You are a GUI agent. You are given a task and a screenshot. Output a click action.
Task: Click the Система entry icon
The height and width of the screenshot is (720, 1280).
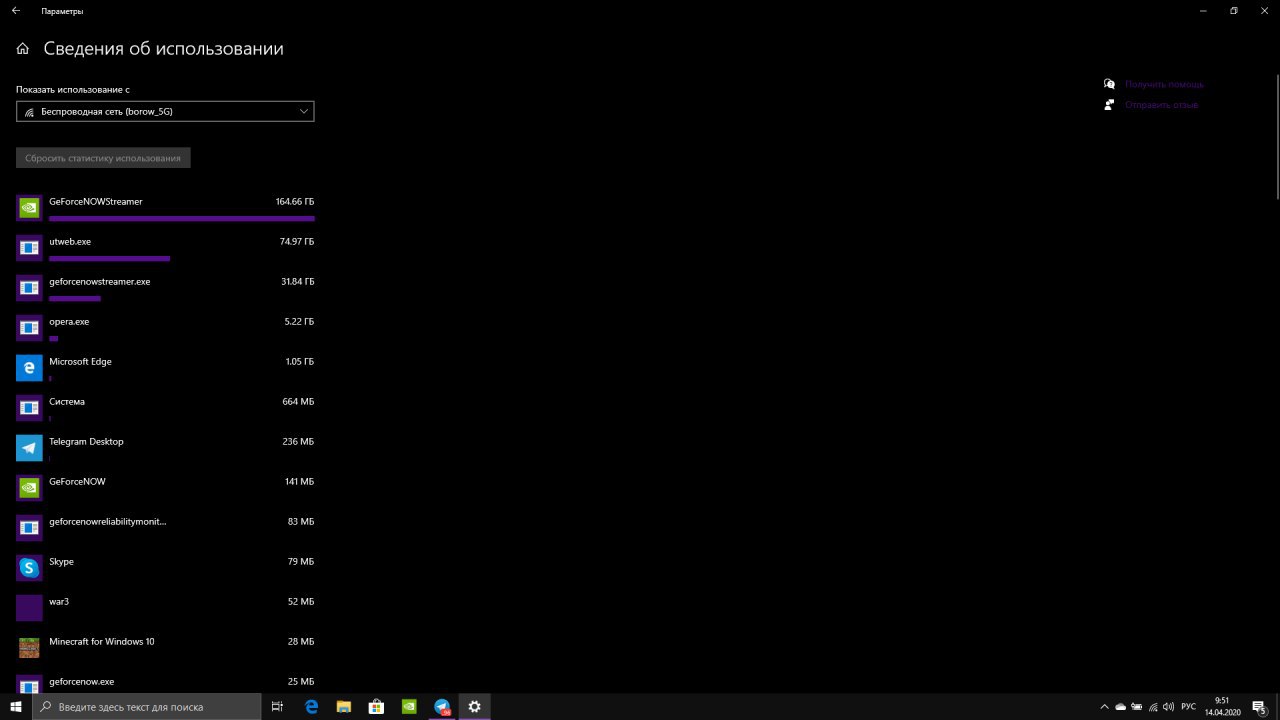(x=29, y=408)
